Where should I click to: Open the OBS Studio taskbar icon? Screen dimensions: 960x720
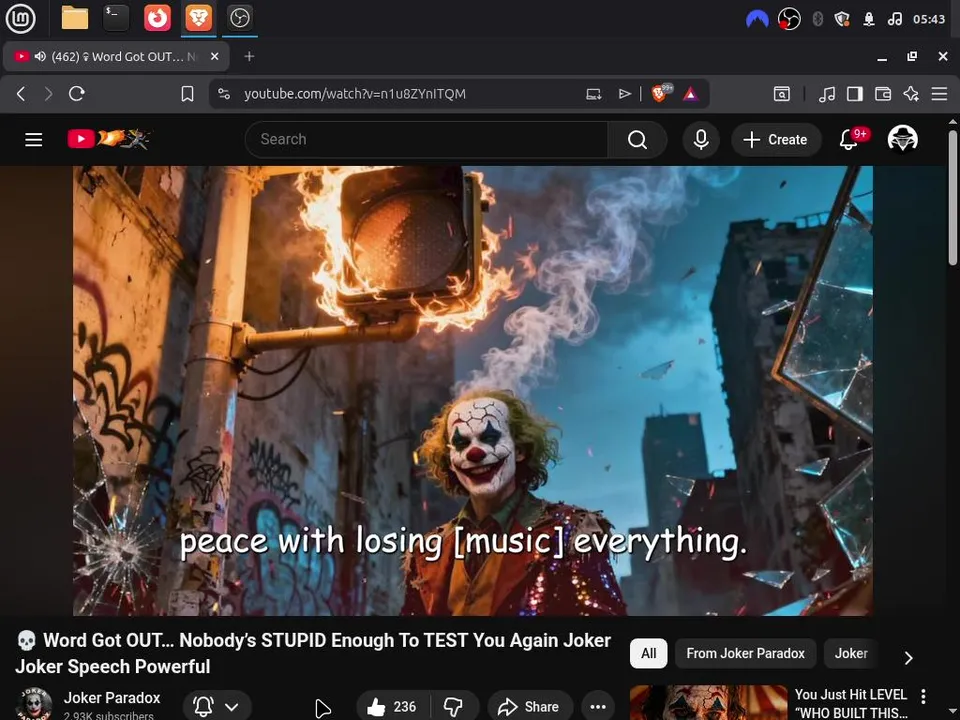pyautogui.click(x=239, y=18)
